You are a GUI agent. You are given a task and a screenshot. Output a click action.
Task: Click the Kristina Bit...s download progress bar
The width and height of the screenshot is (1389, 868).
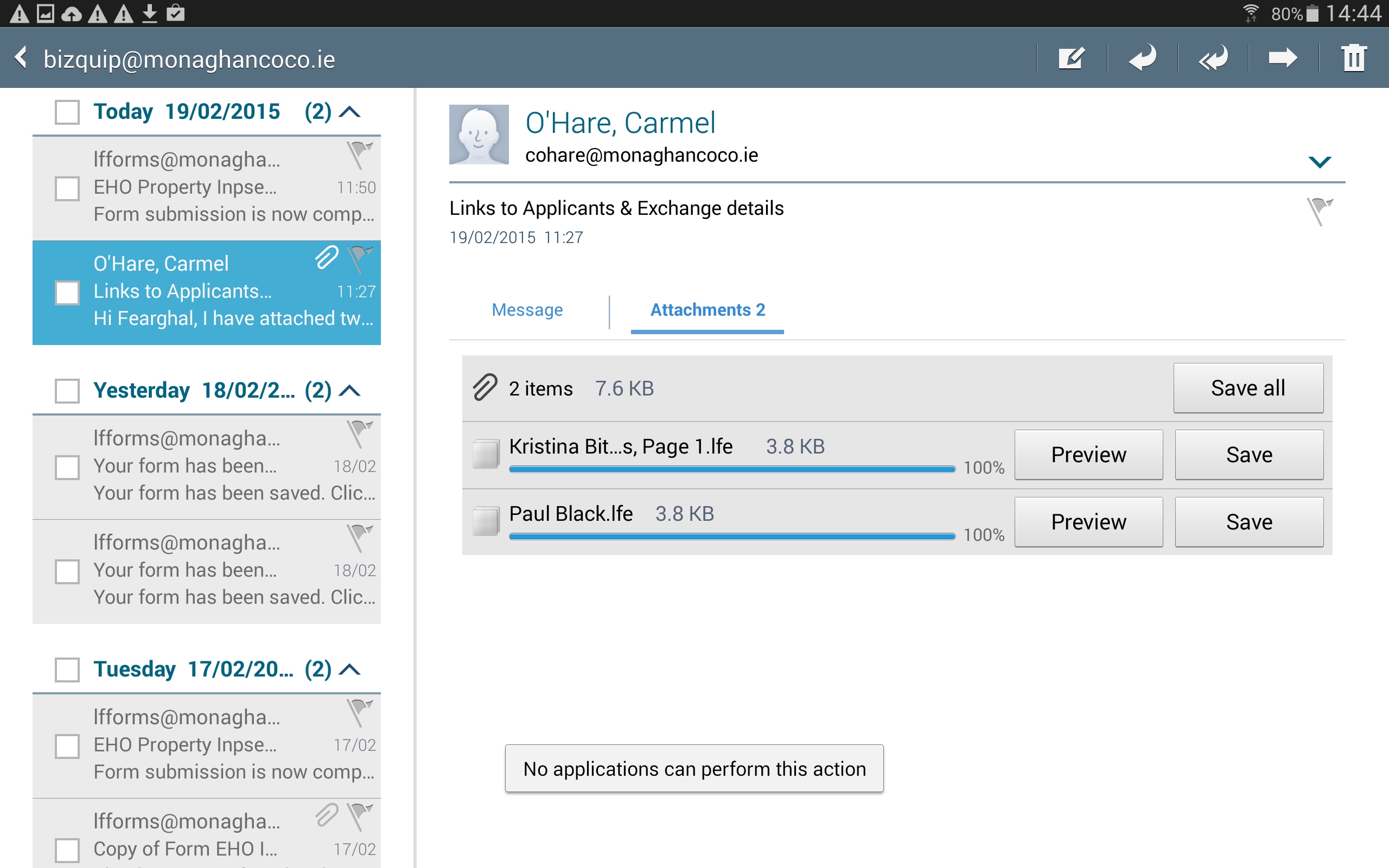[732, 469]
